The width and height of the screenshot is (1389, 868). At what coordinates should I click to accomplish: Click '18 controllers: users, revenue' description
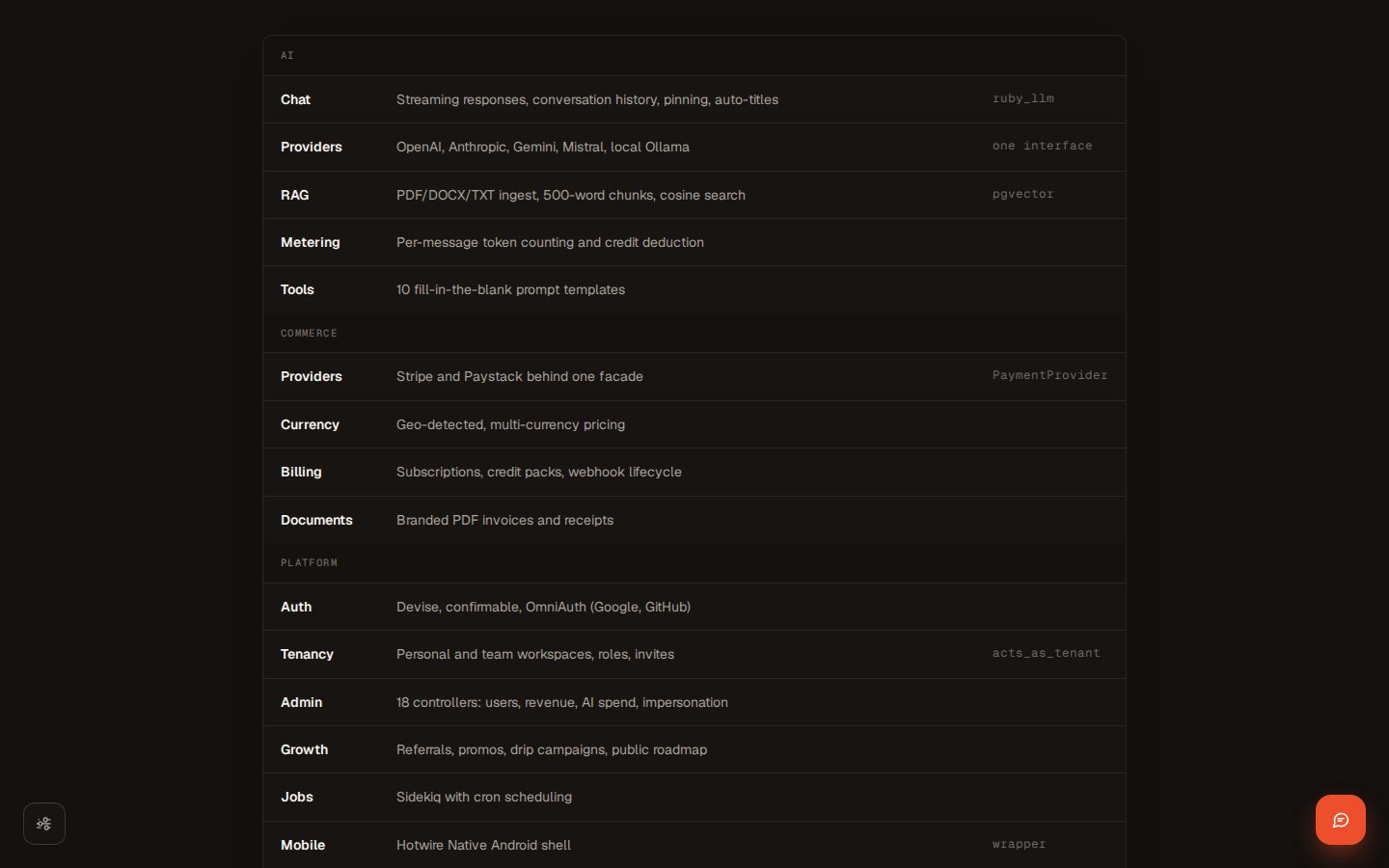point(561,702)
